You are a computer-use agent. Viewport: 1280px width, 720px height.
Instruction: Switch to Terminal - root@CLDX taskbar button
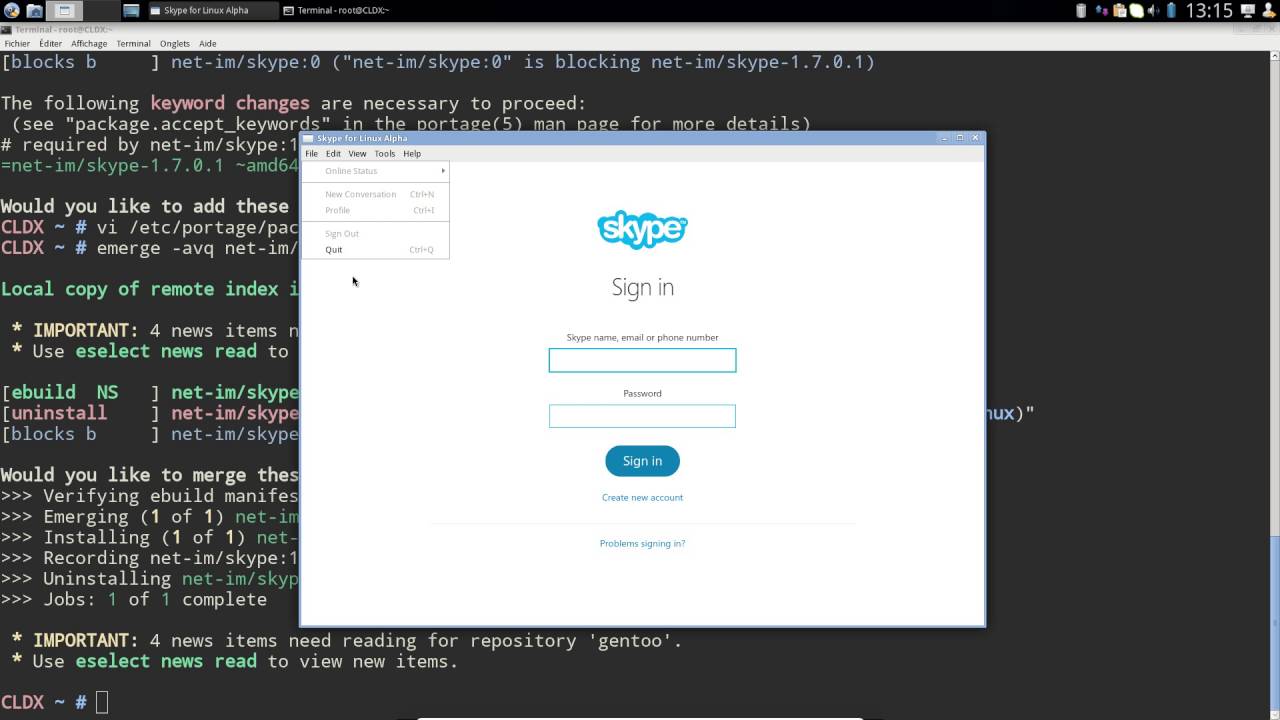[337, 10]
